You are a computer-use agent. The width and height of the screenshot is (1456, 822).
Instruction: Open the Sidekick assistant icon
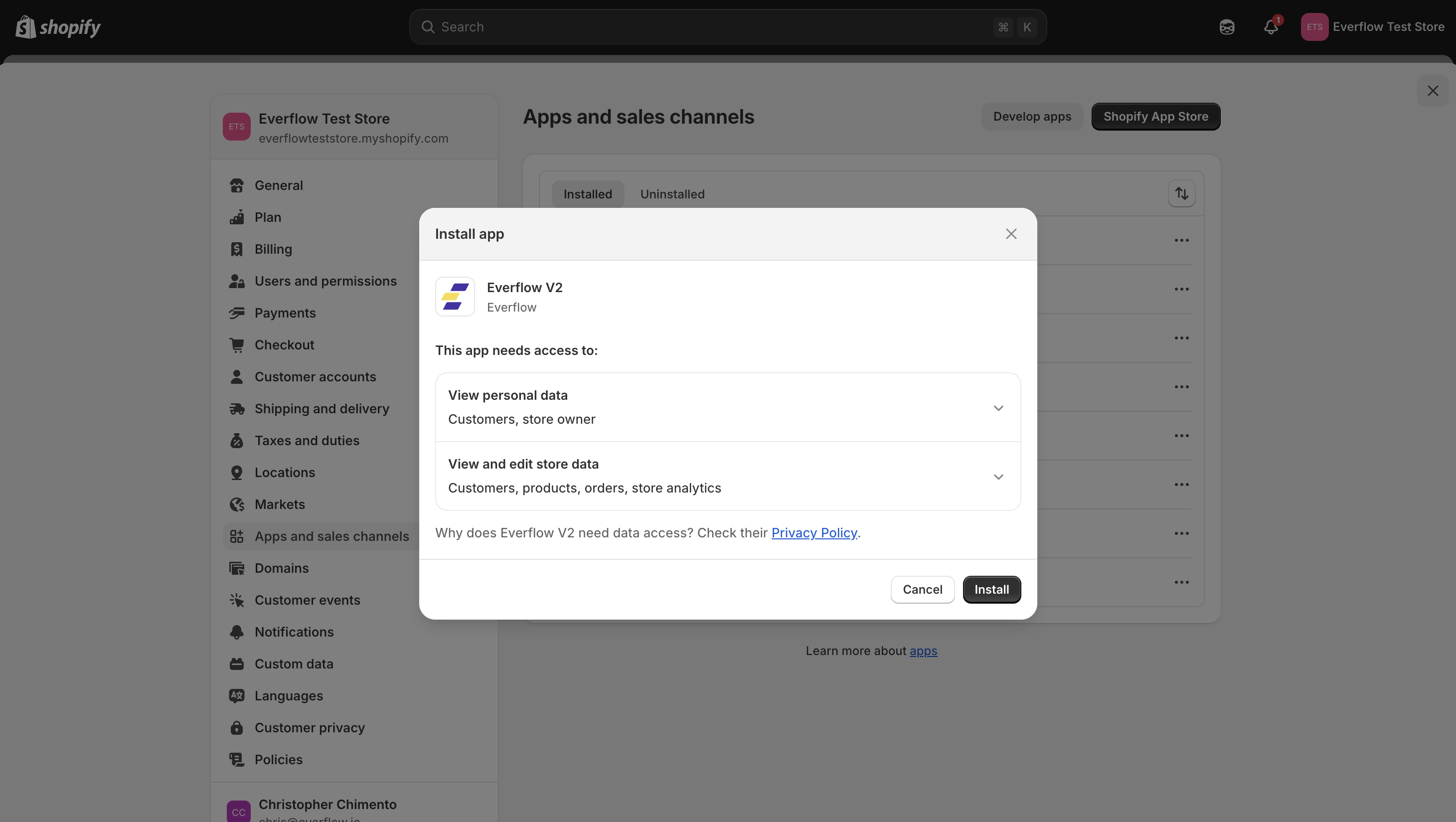1227,26
